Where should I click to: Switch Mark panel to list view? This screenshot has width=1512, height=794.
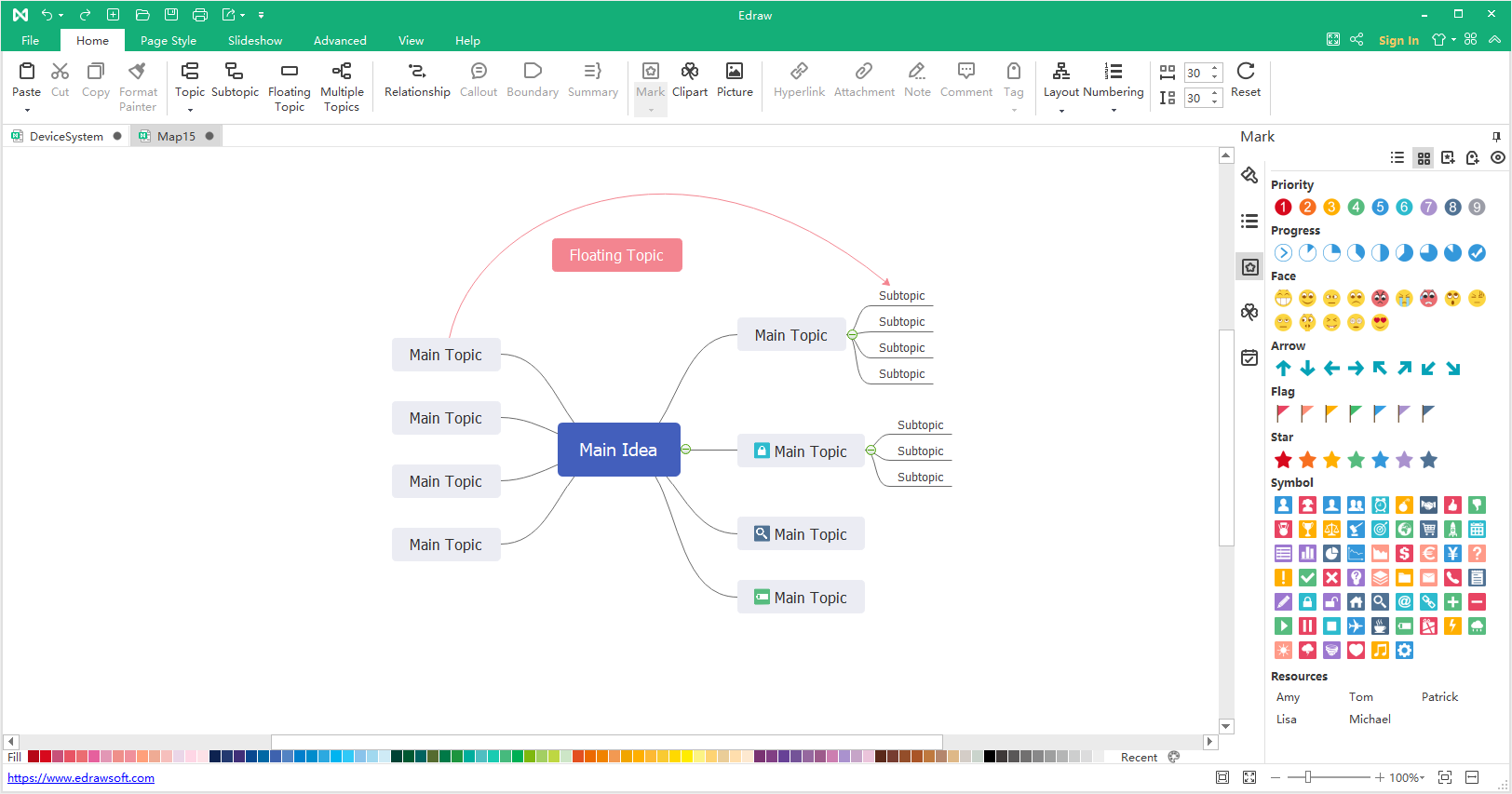coord(1397,158)
